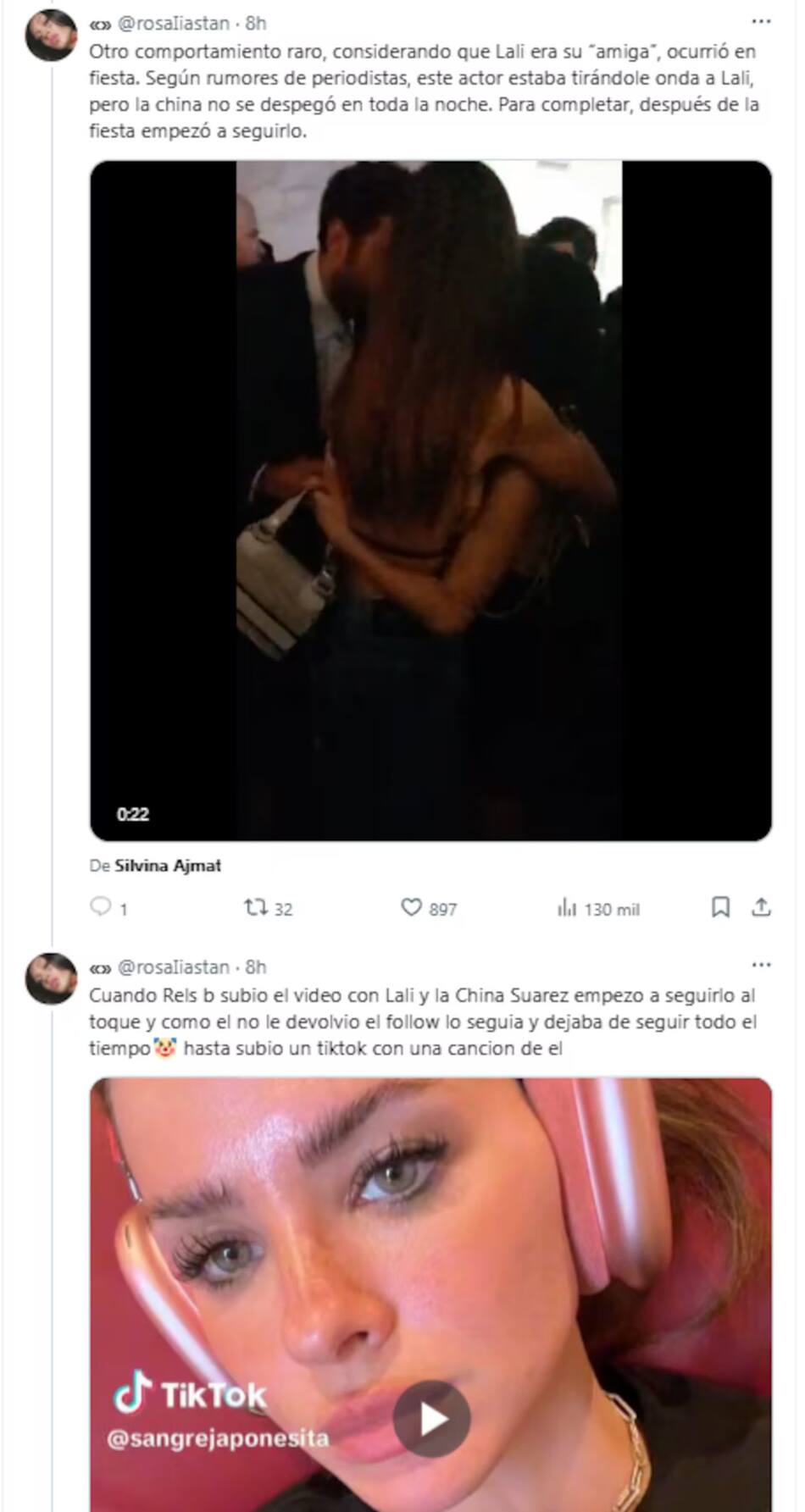Retweet the first post with 32 reposts
This screenshot has height=1512, width=805.
255,908
